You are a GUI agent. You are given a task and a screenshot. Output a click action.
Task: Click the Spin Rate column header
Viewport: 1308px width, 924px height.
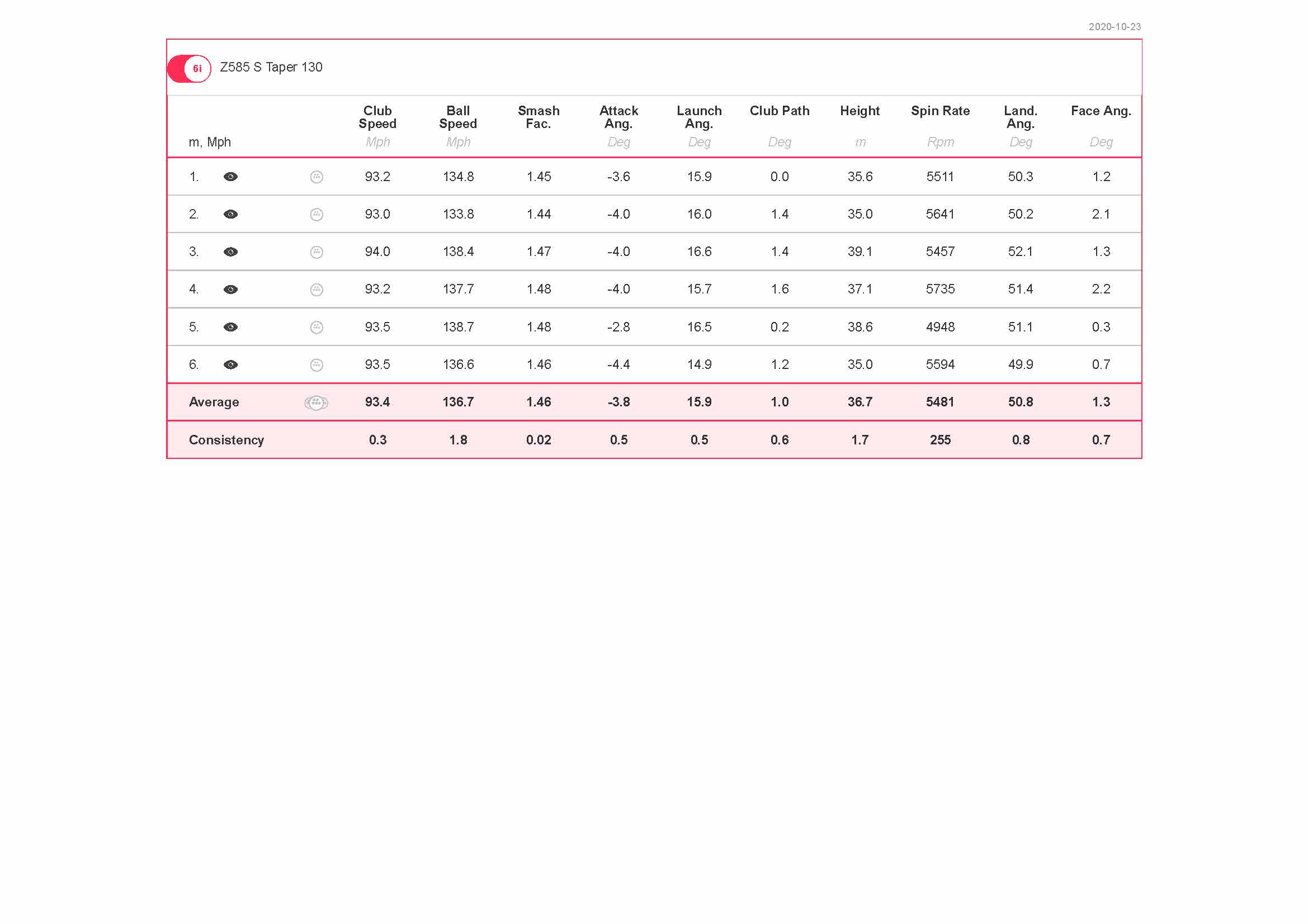(x=939, y=111)
